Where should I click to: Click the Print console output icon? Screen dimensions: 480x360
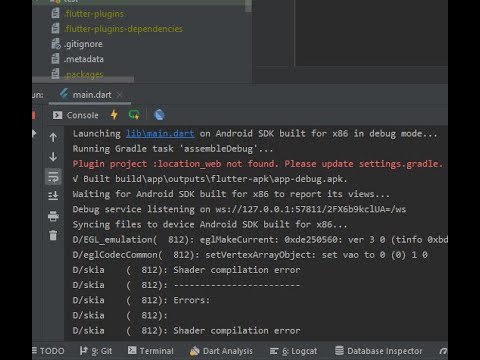point(53,216)
